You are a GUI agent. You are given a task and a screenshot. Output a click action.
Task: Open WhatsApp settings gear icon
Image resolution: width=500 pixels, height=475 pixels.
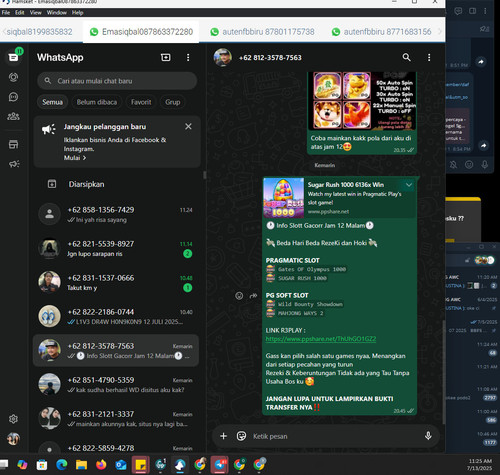pyautogui.click(x=13, y=419)
